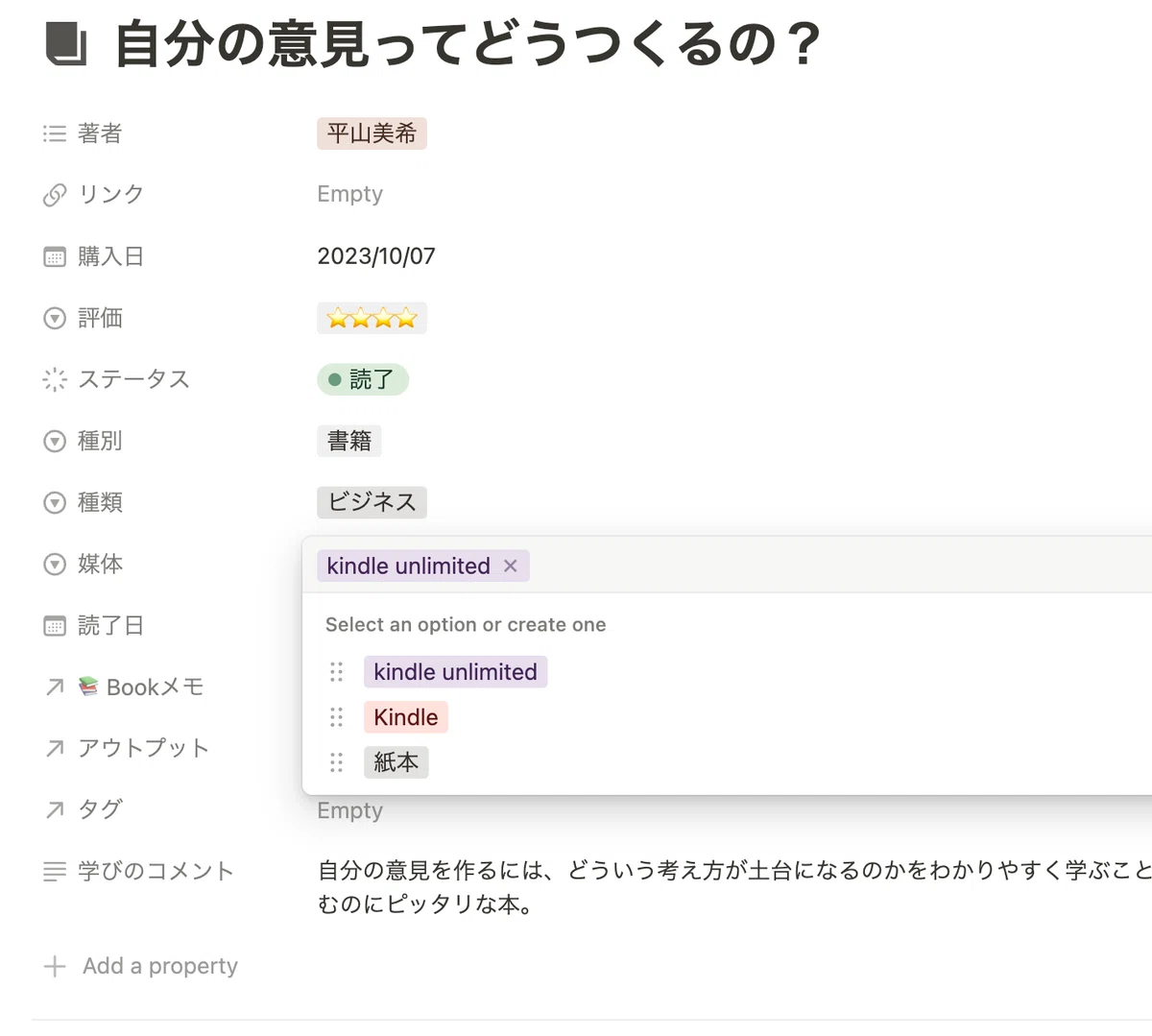Click the relation arrow icon next to アウトプット
Viewport: 1152px width, 1036px height.
55,748
